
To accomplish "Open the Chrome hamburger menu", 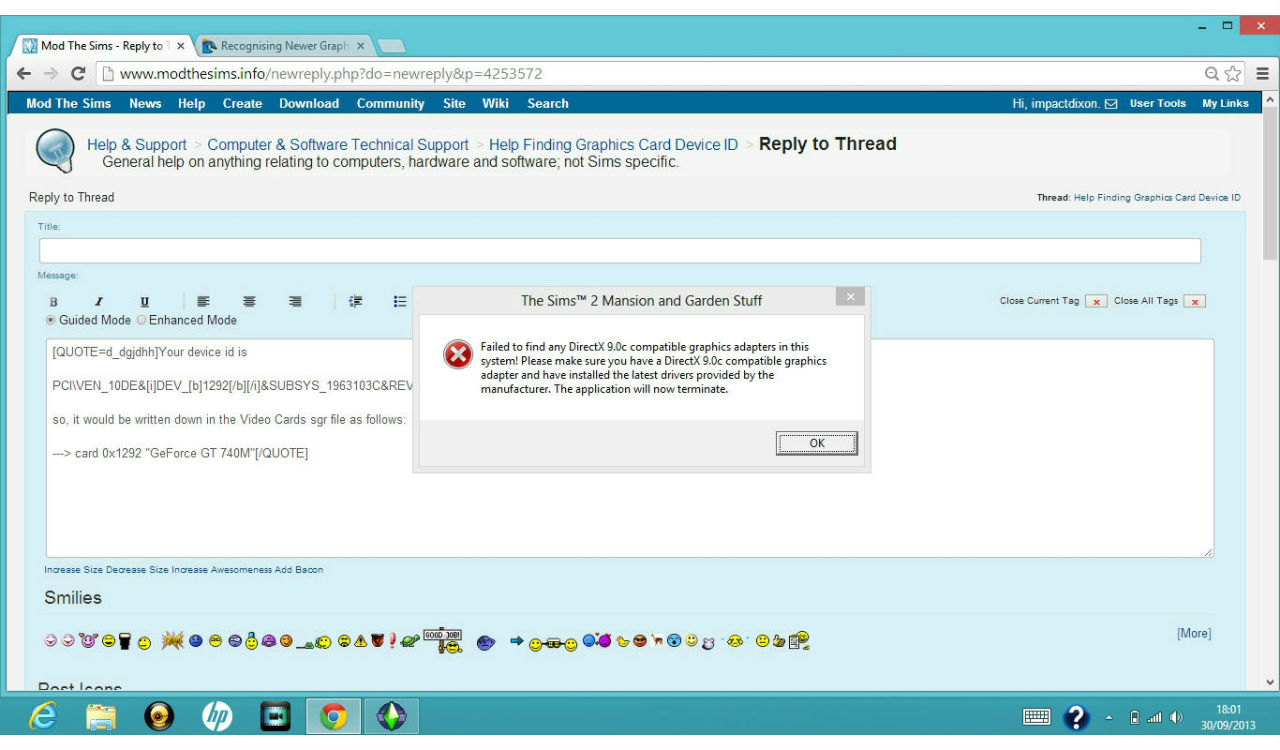I will point(1262,74).
